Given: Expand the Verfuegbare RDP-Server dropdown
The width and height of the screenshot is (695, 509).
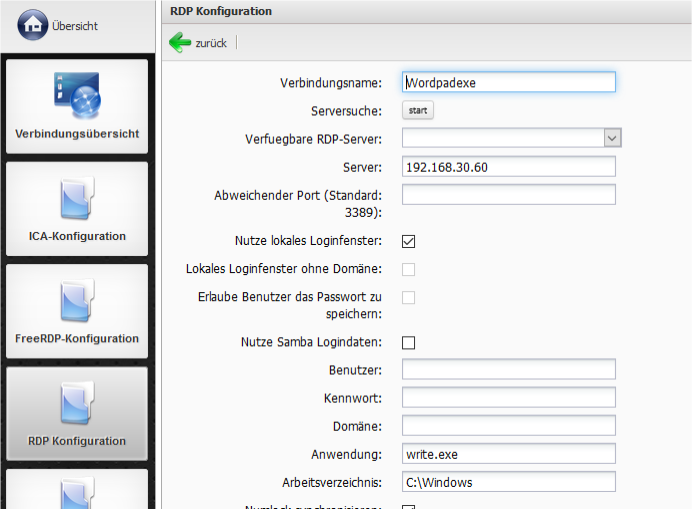Looking at the screenshot, I should point(612,138).
